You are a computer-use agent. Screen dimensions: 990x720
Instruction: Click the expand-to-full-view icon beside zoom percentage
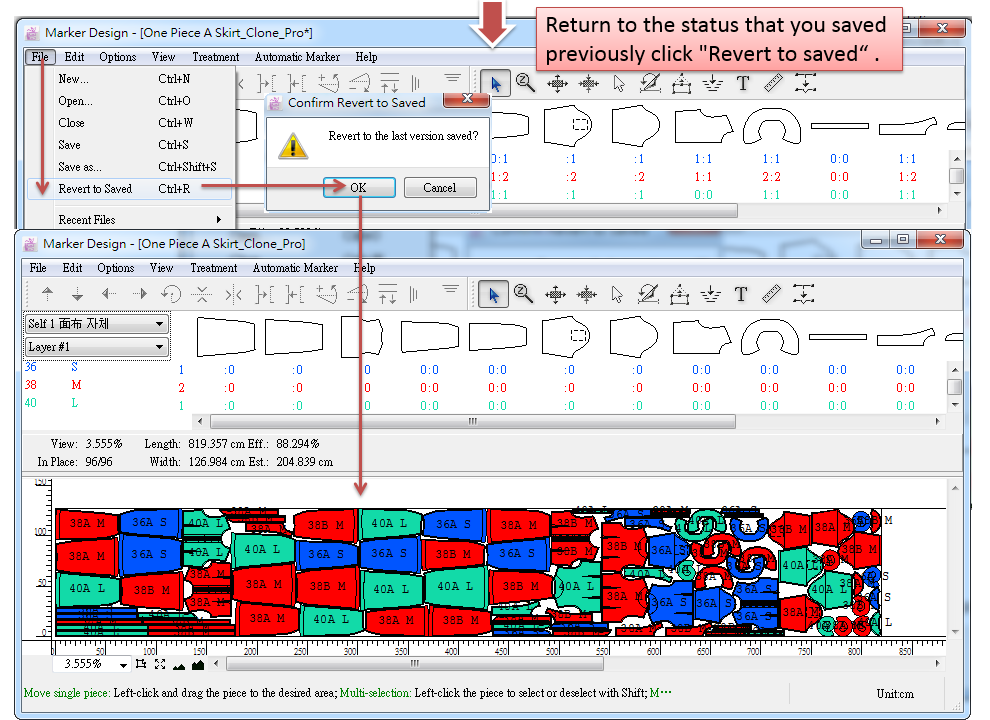160,664
